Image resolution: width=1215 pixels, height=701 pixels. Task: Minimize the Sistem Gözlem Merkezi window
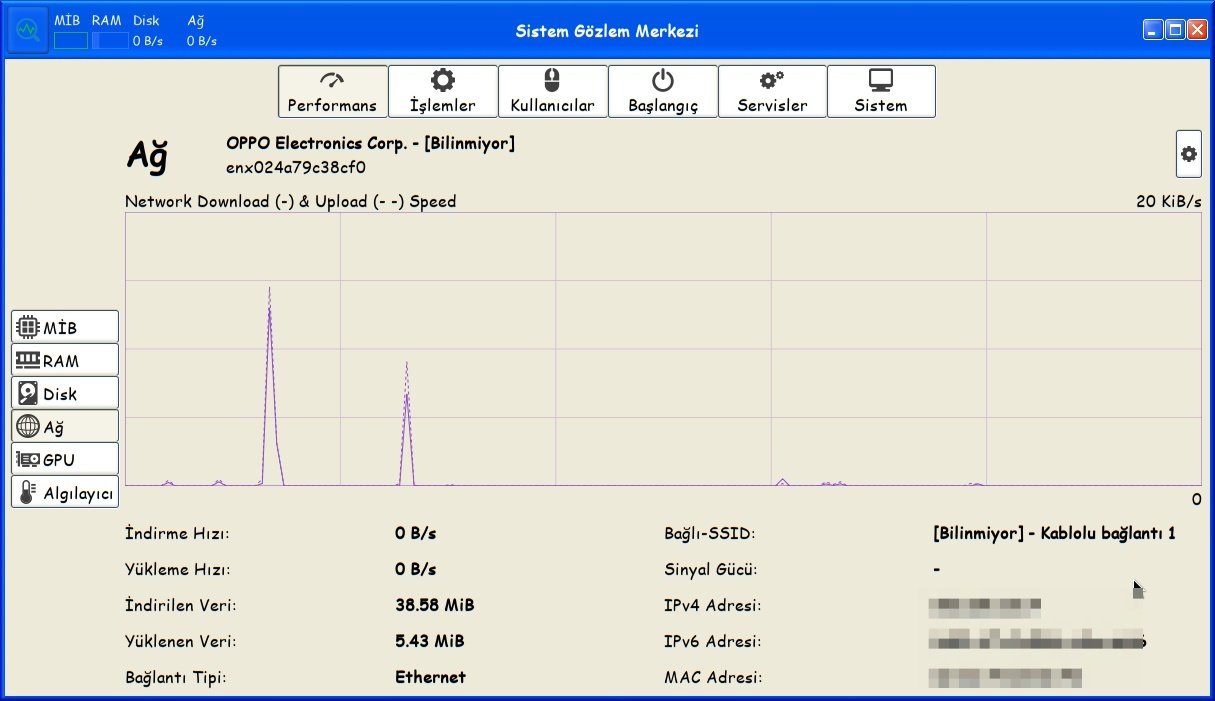pyautogui.click(x=1153, y=30)
